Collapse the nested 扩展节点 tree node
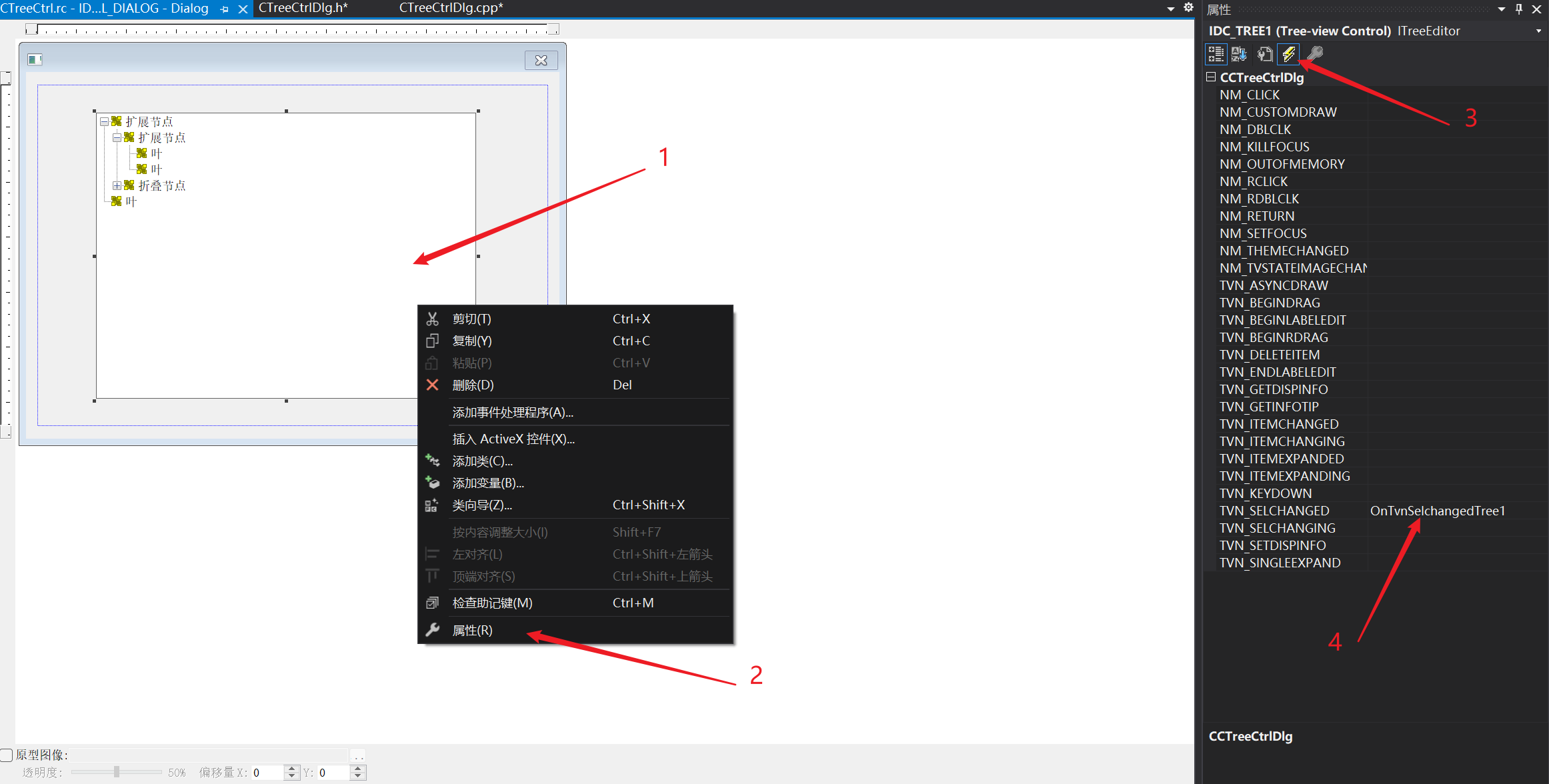 [117, 137]
